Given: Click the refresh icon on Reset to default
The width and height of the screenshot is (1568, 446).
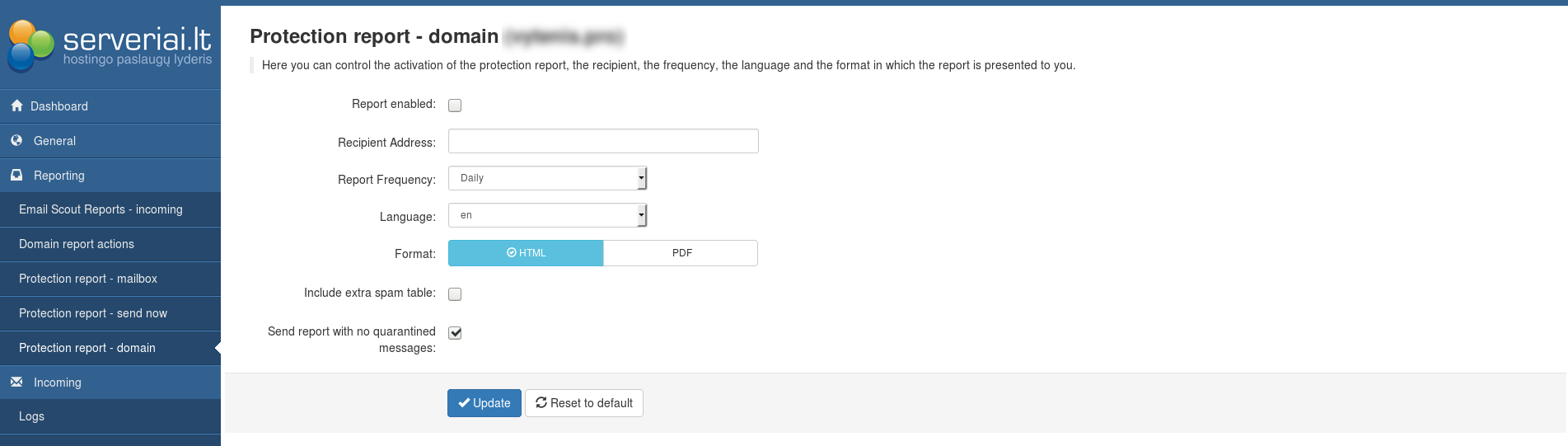Looking at the screenshot, I should click(x=541, y=402).
